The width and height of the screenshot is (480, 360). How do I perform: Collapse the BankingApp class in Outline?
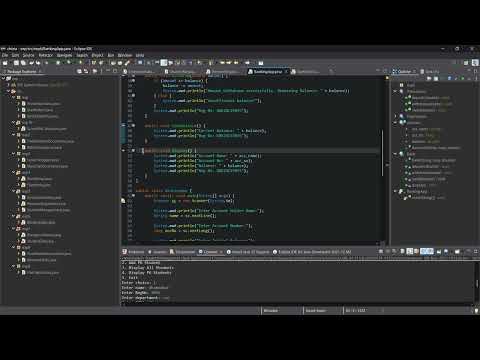(x=396, y=191)
